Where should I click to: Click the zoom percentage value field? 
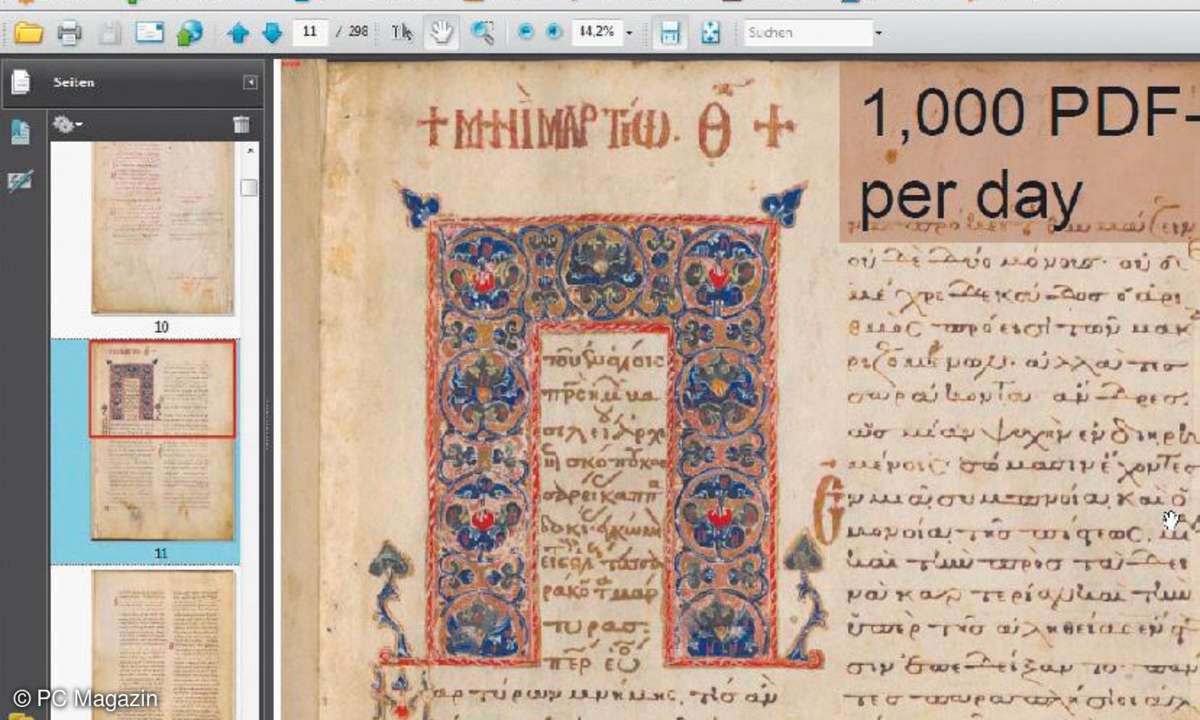[595, 33]
